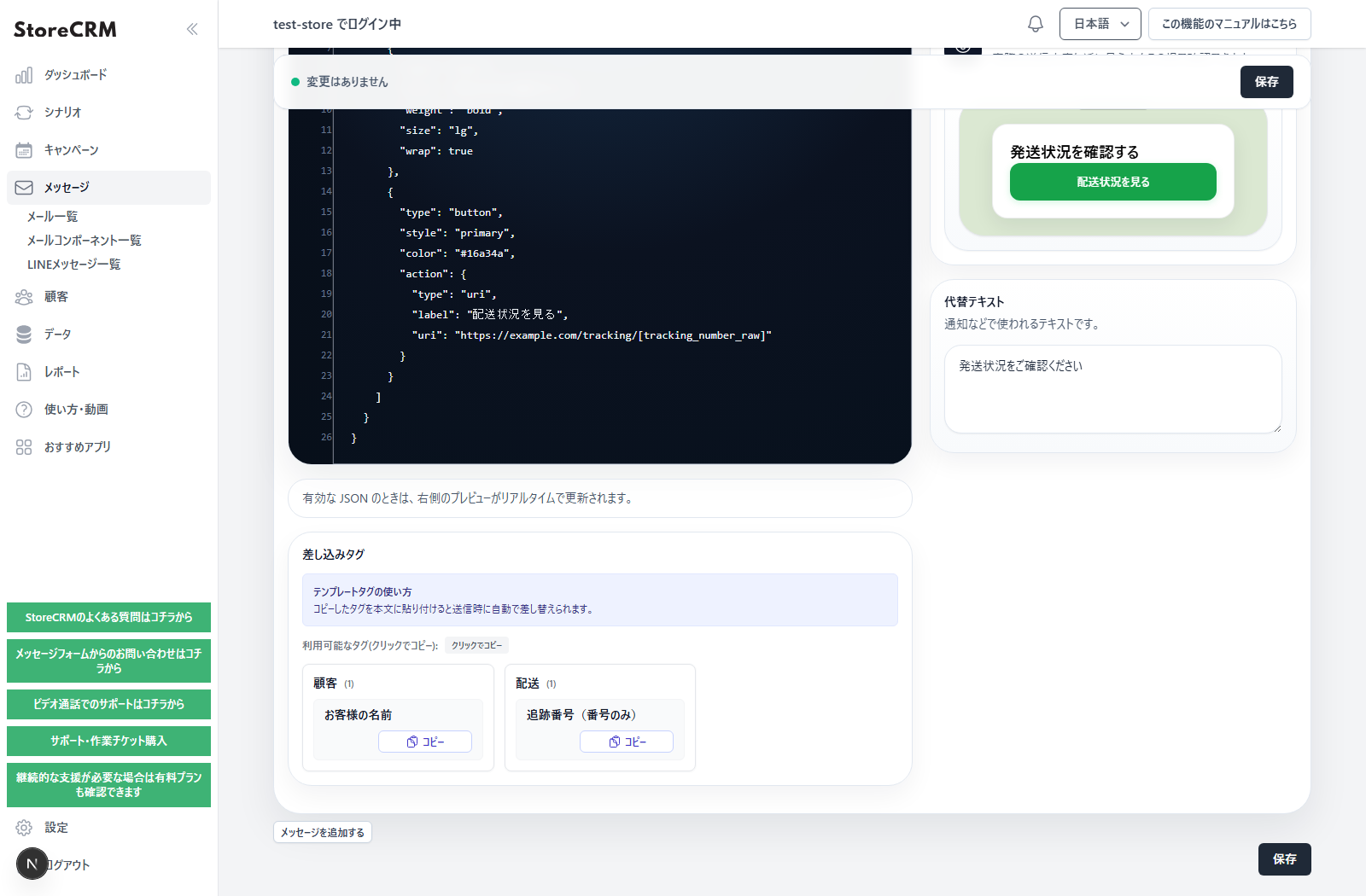Viewport: 1366px width, 896px height.
Task: Click the データ database icon
Action: [x=24, y=335]
